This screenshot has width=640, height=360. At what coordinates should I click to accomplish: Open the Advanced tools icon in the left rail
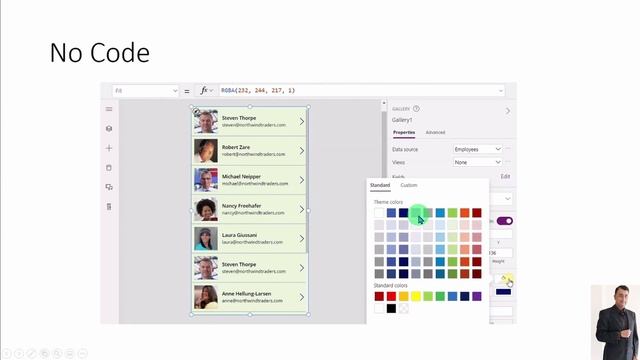(109, 207)
